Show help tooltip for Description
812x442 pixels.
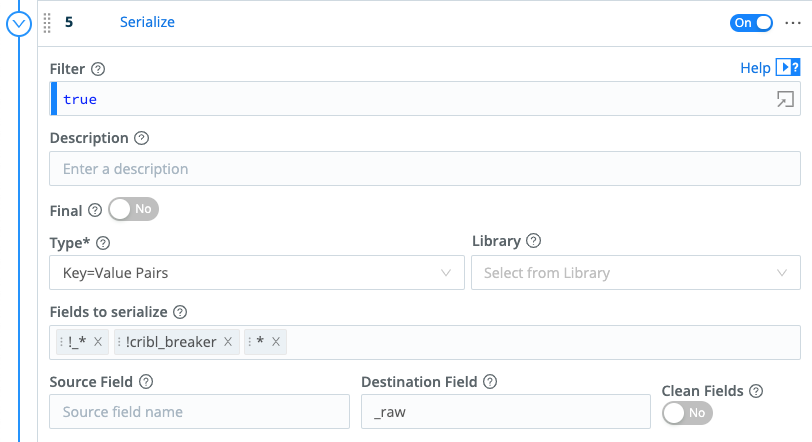coord(141,138)
